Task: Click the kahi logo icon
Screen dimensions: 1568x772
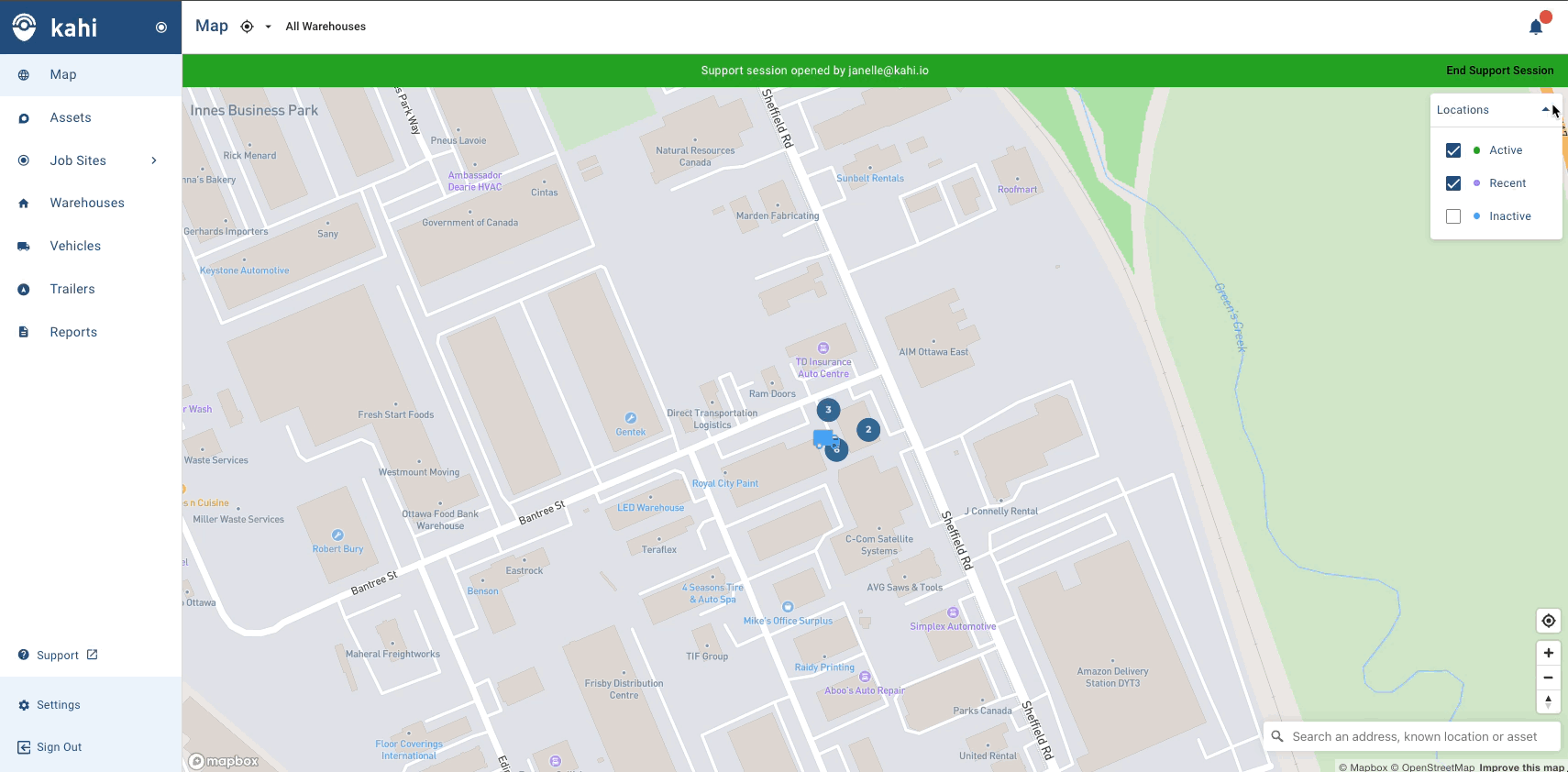Action: (25, 27)
